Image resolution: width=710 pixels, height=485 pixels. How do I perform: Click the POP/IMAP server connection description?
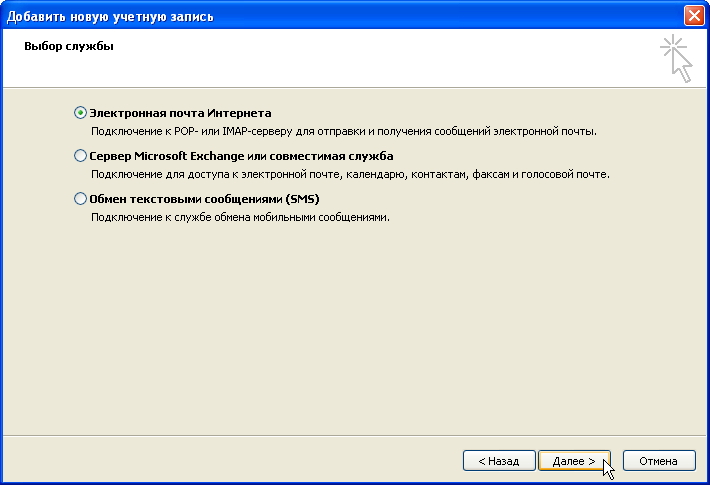click(344, 131)
